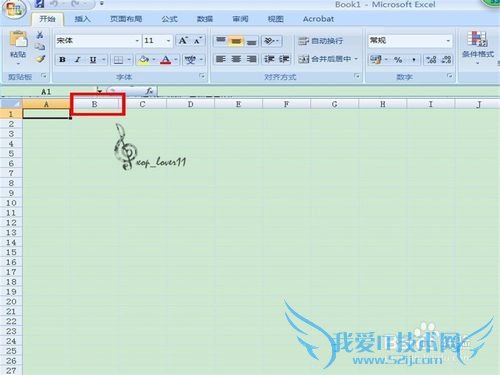This screenshot has width=500, height=375.
Task: Select Middle Align icon
Action: [x=236, y=41]
